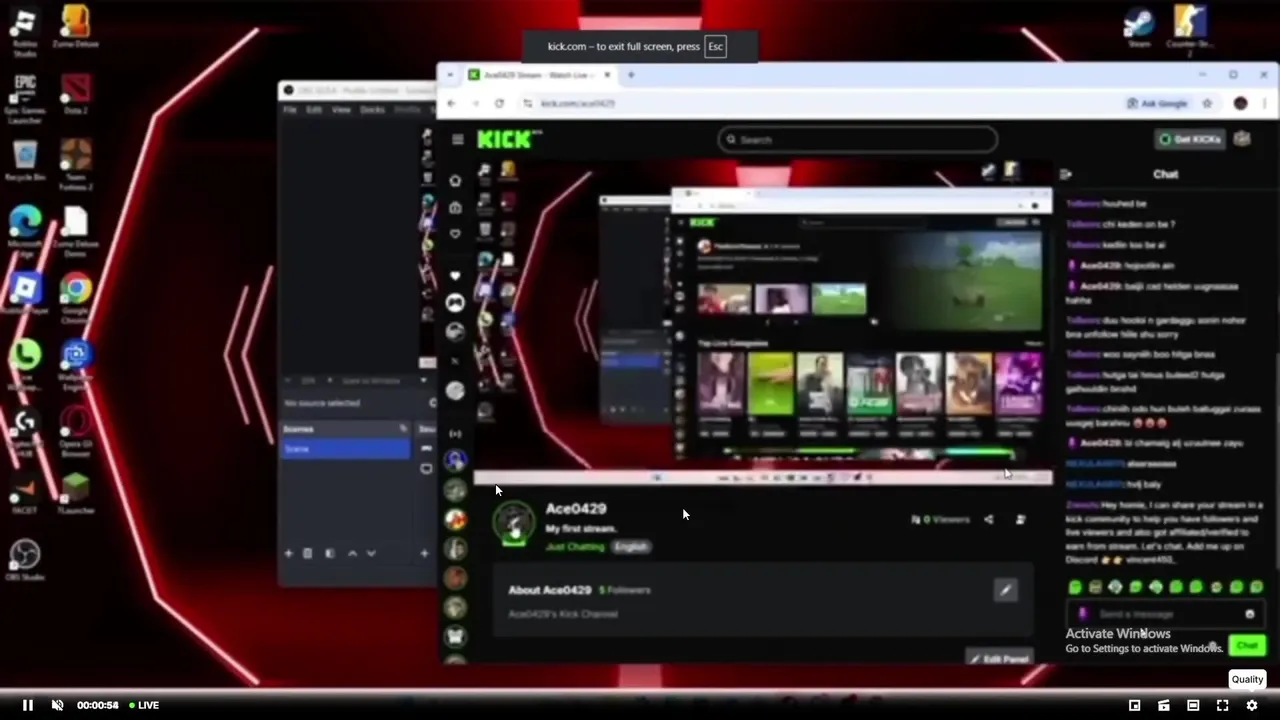This screenshot has height=720, width=1280.
Task: Launch the Epic Games Launcher icon
Action: pyautogui.click(x=25, y=98)
